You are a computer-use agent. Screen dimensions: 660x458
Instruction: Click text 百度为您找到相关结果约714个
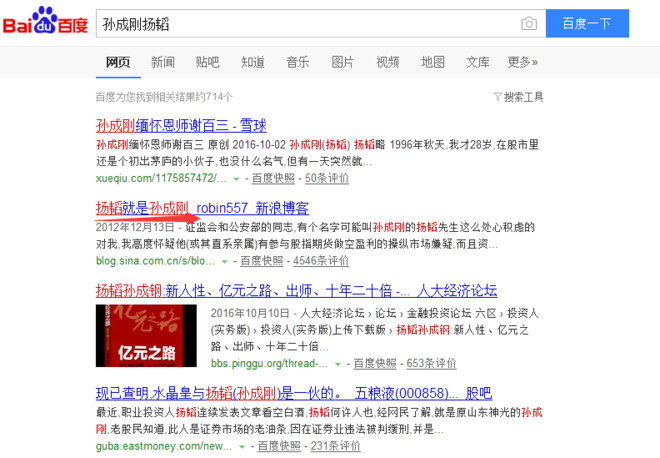click(164, 97)
